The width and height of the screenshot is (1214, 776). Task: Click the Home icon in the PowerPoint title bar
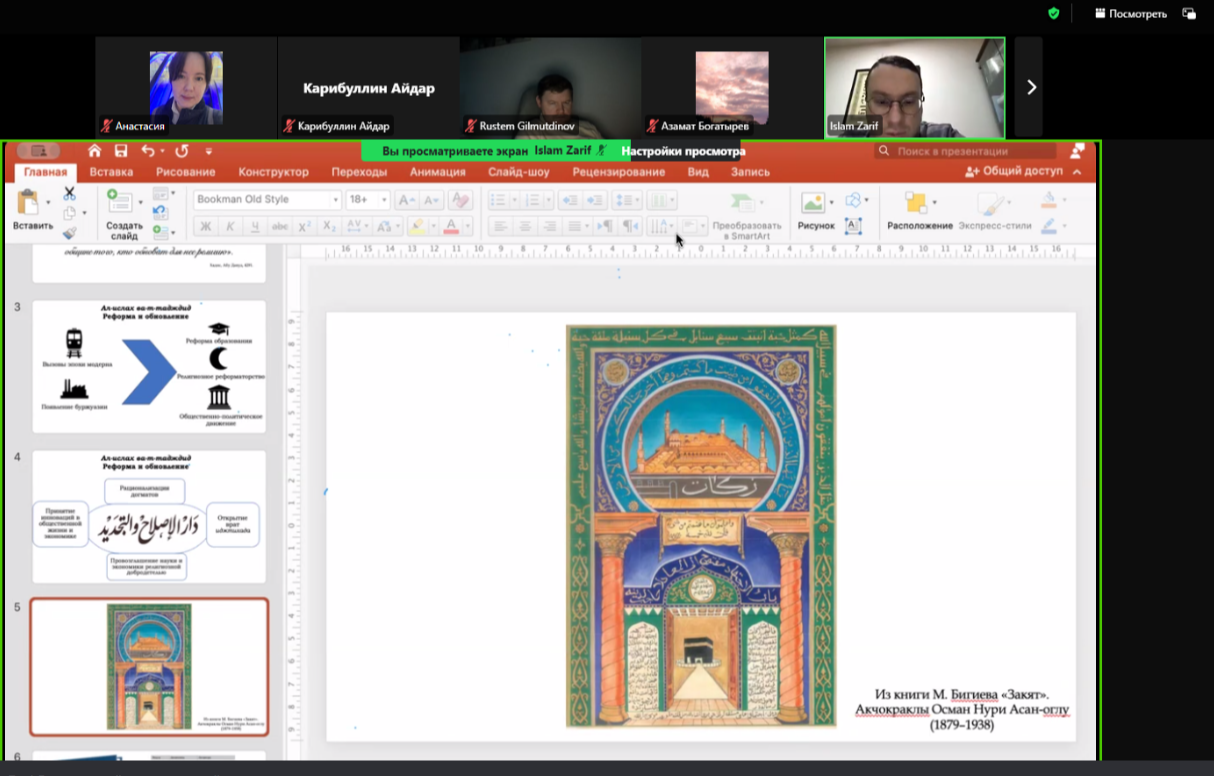(94, 151)
